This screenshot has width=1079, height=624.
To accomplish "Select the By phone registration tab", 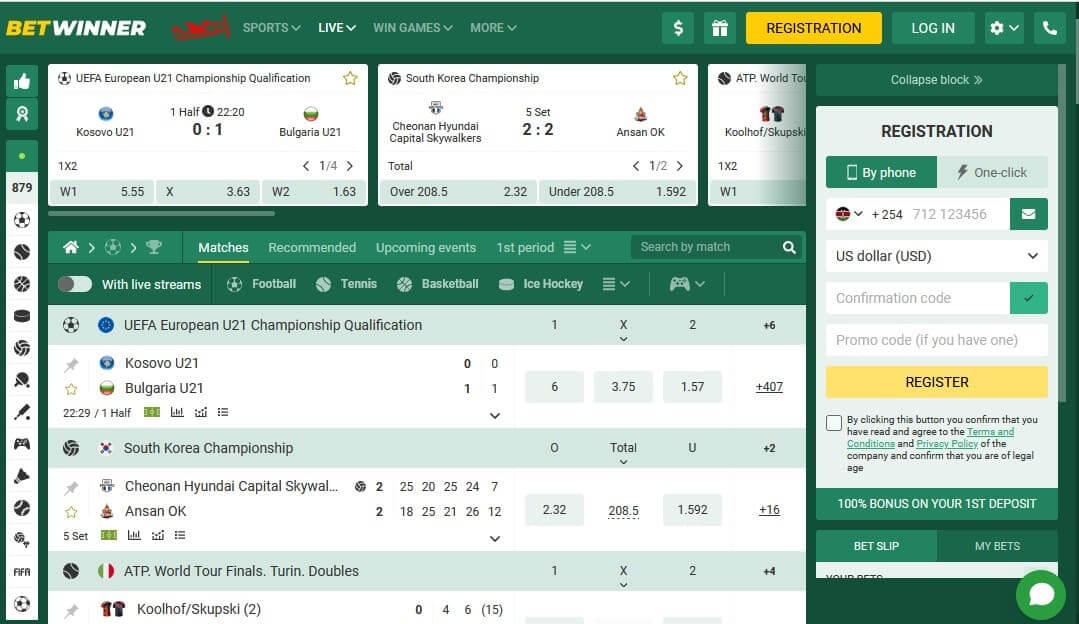I will 882,172.
